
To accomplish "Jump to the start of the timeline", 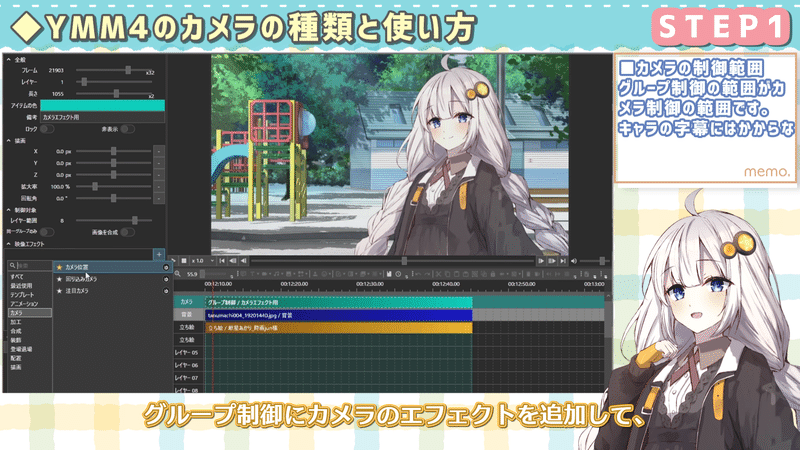I will [222, 261].
